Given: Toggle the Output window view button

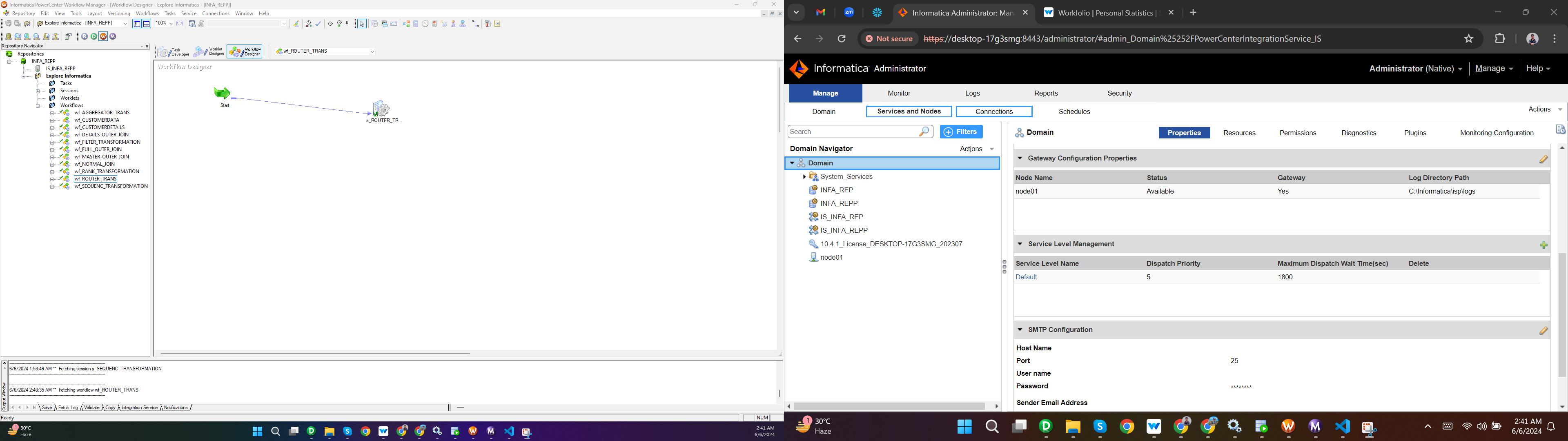Looking at the screenshot, I should [147, 24].
